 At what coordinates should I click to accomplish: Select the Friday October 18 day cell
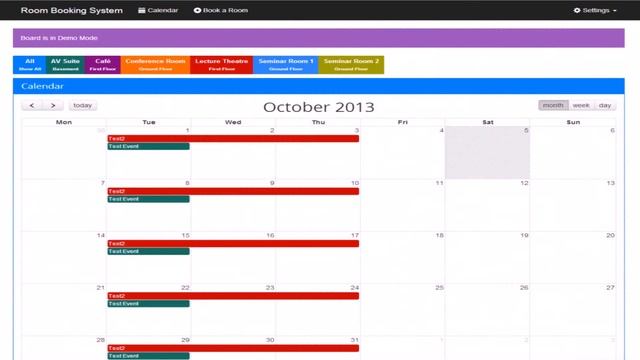click(x=402, y=258)
